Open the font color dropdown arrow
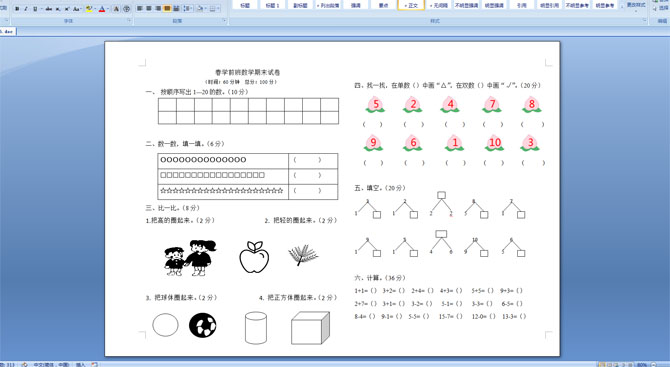This screenshot has width=670, height=367. pyautogui.click(x=108, y=9)
